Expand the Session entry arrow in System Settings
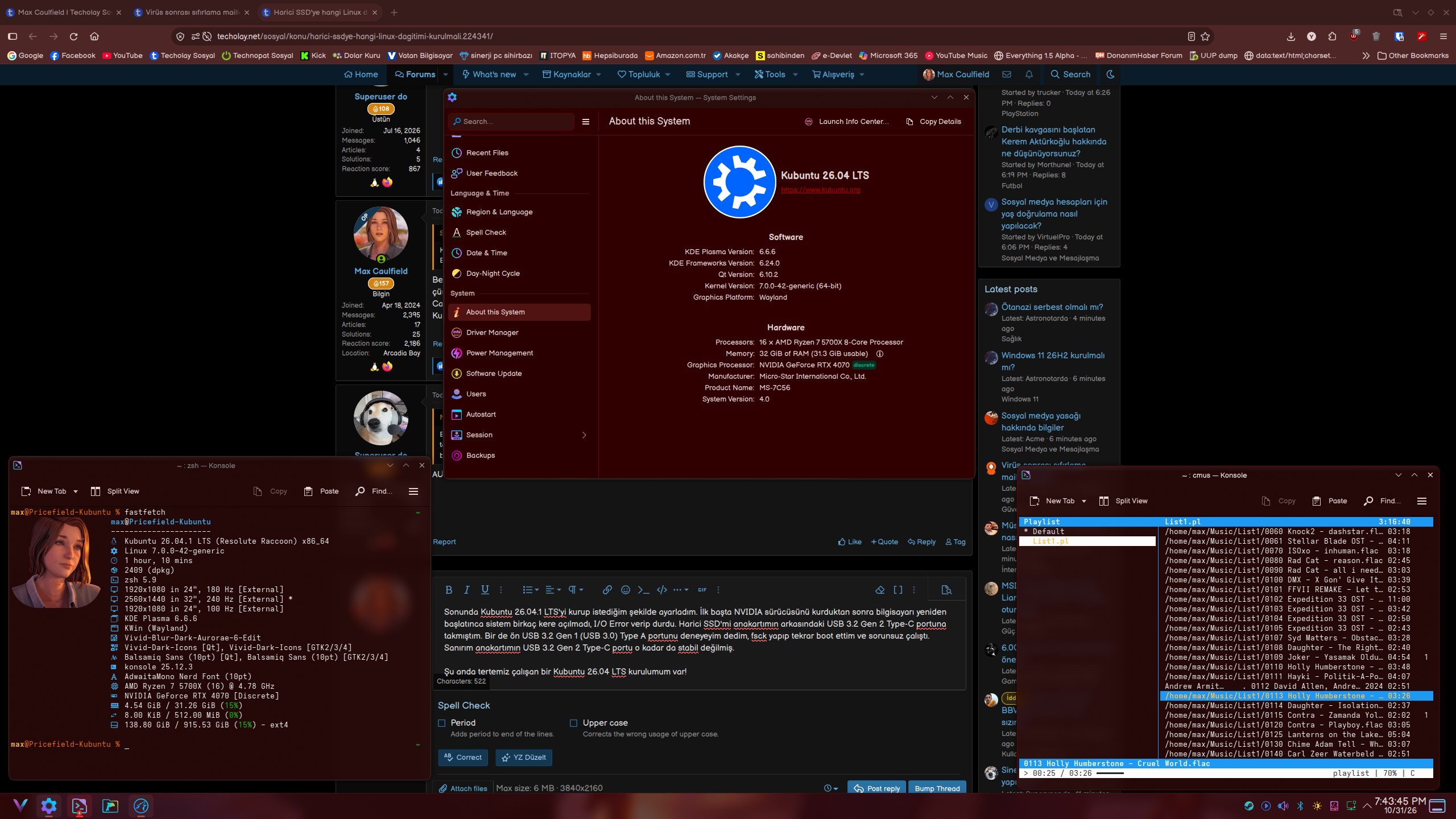Screen dimensions: 1456x819 point(584,435)
